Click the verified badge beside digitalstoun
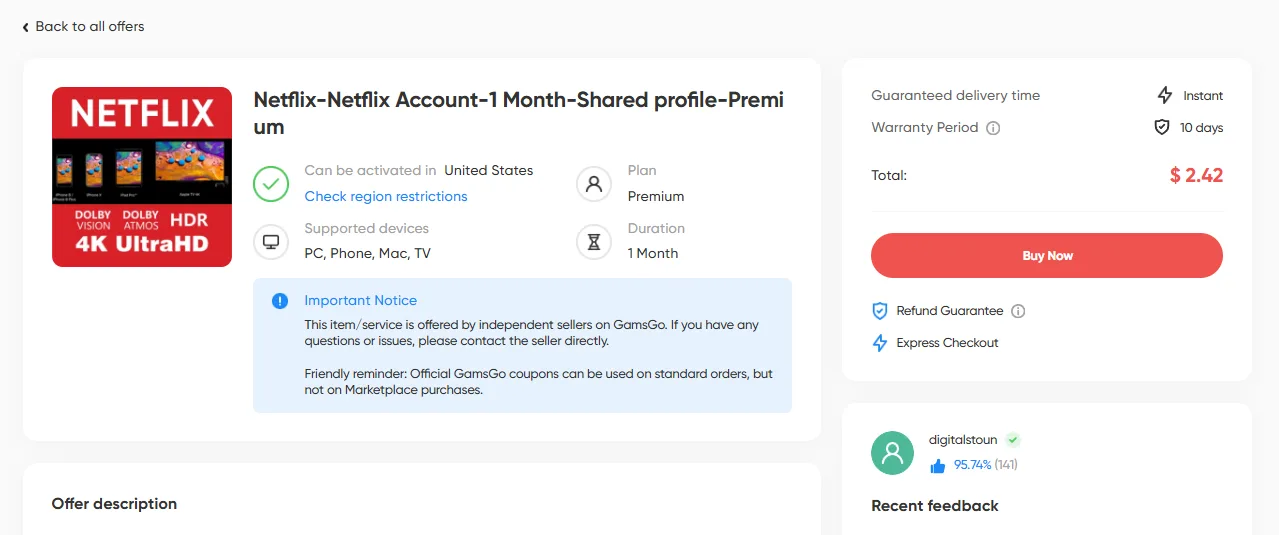The image size is (1279, 535). pyautogui.click(x=1013, y=440)
